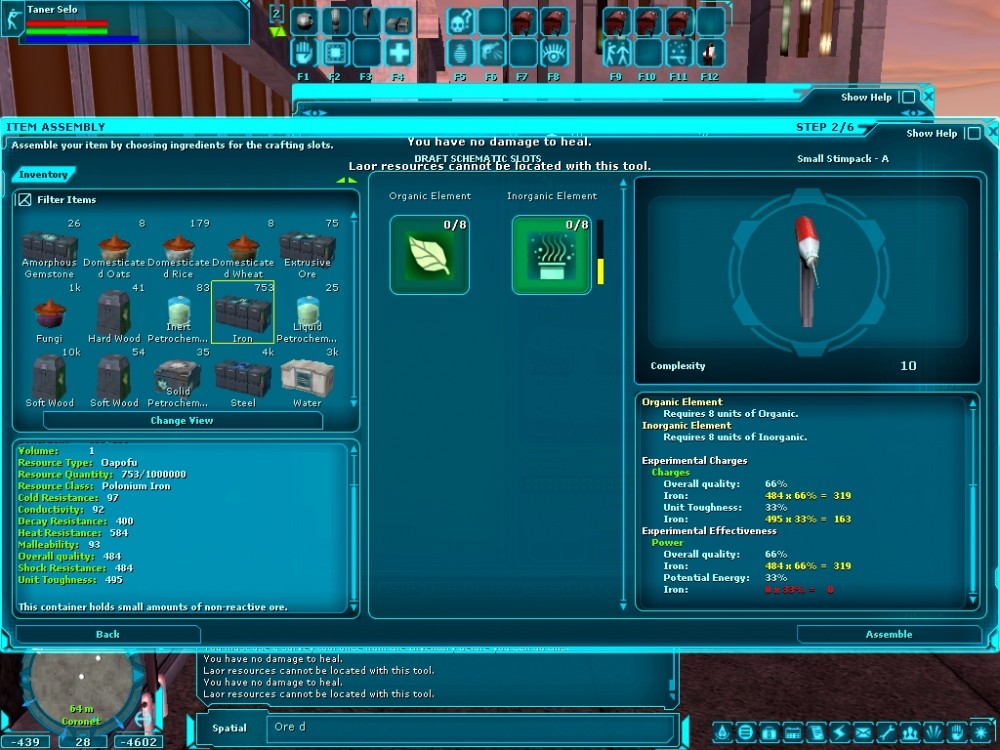Click in the chat input field
Viewport: 1000px width, 750px height.
pyautogui.click(x=470, y=727)
